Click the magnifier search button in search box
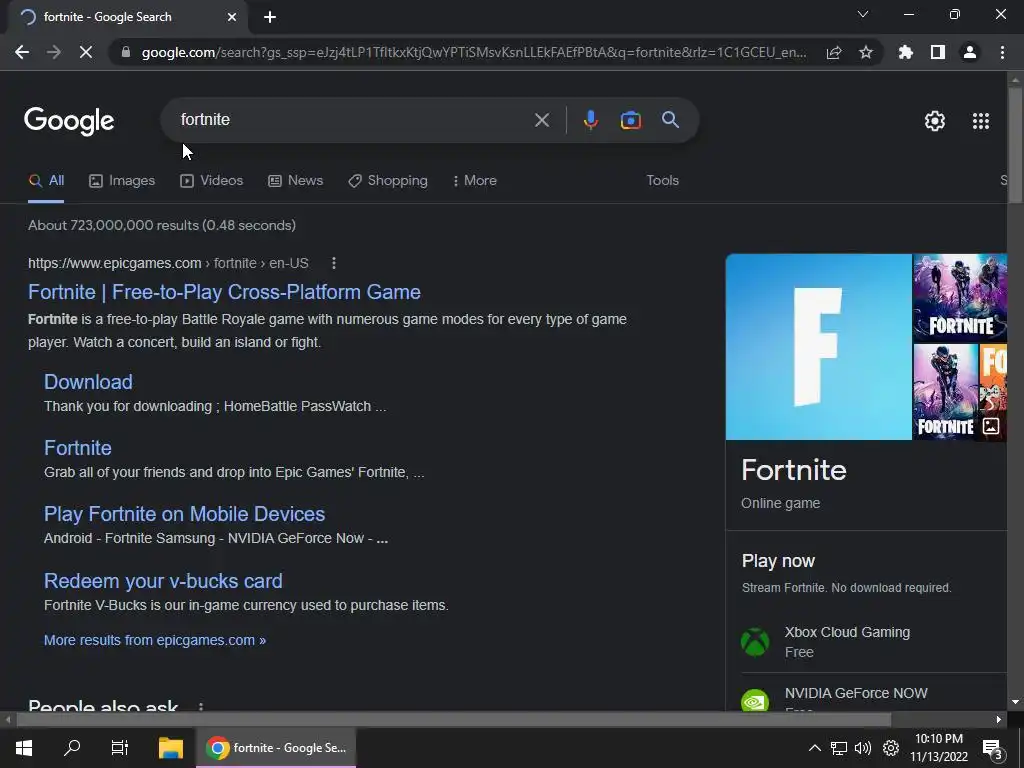This screenshot has height=768, width=1024. [x=670, y=120]
